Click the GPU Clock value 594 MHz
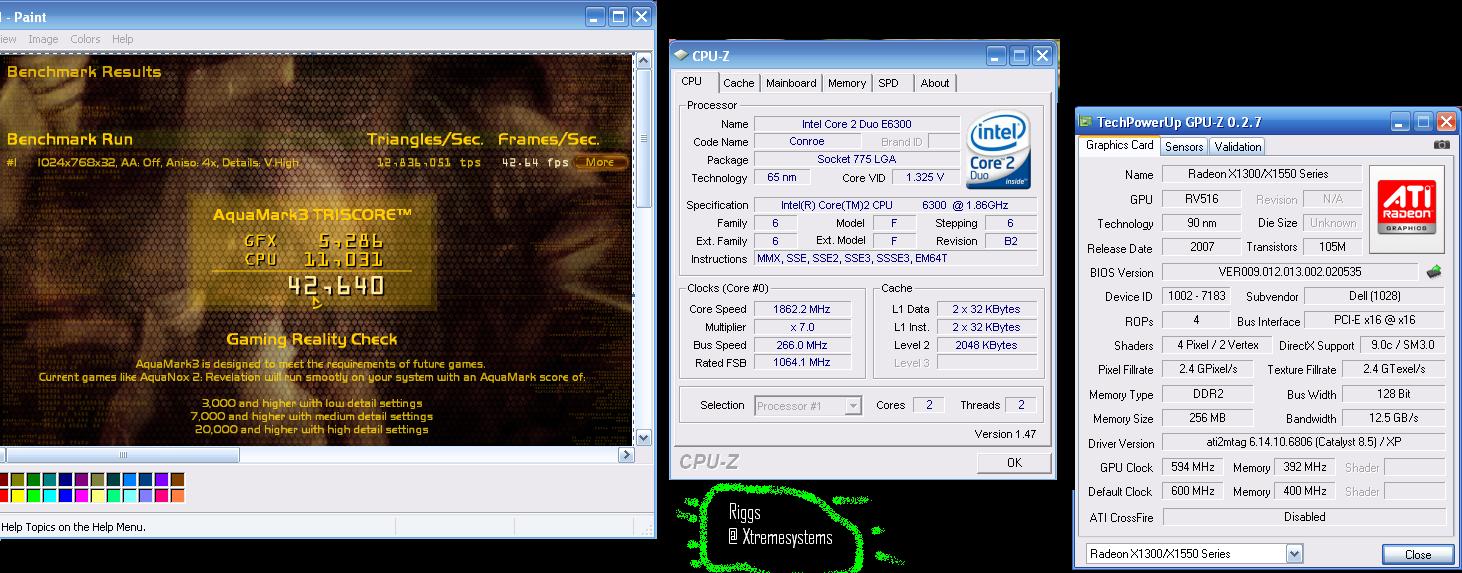 point(1195,467)
